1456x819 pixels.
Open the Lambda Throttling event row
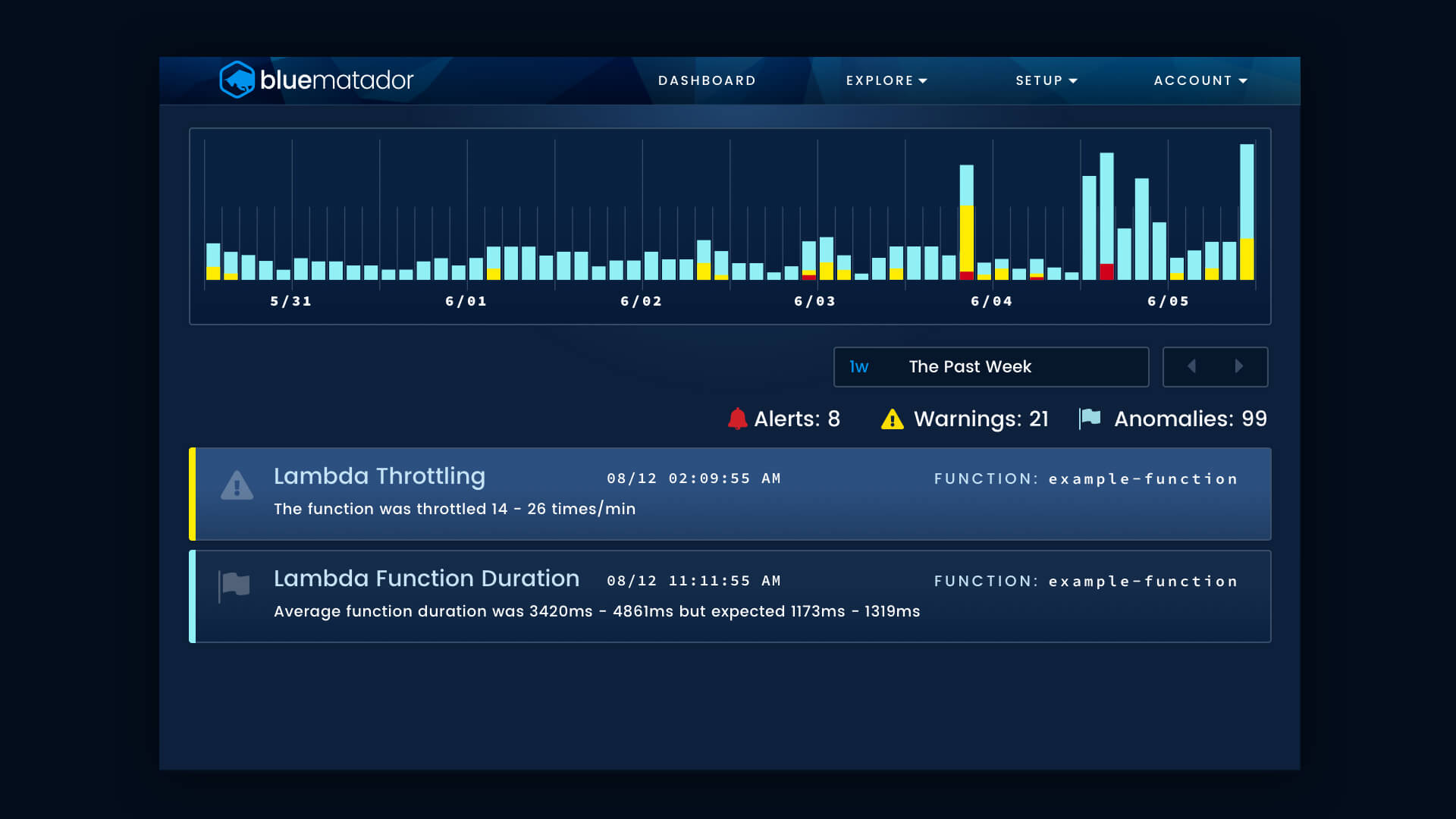[x=730, y=494]
